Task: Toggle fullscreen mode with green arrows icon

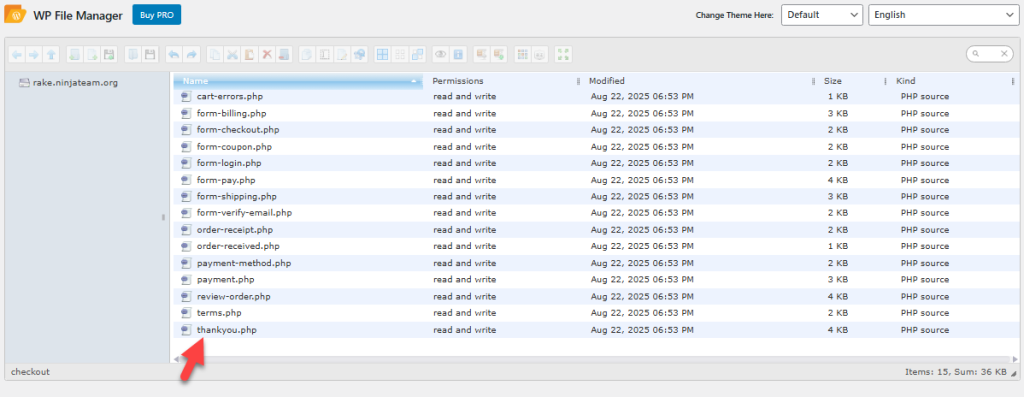Action: pyautogui.click(x=563, y=54)
